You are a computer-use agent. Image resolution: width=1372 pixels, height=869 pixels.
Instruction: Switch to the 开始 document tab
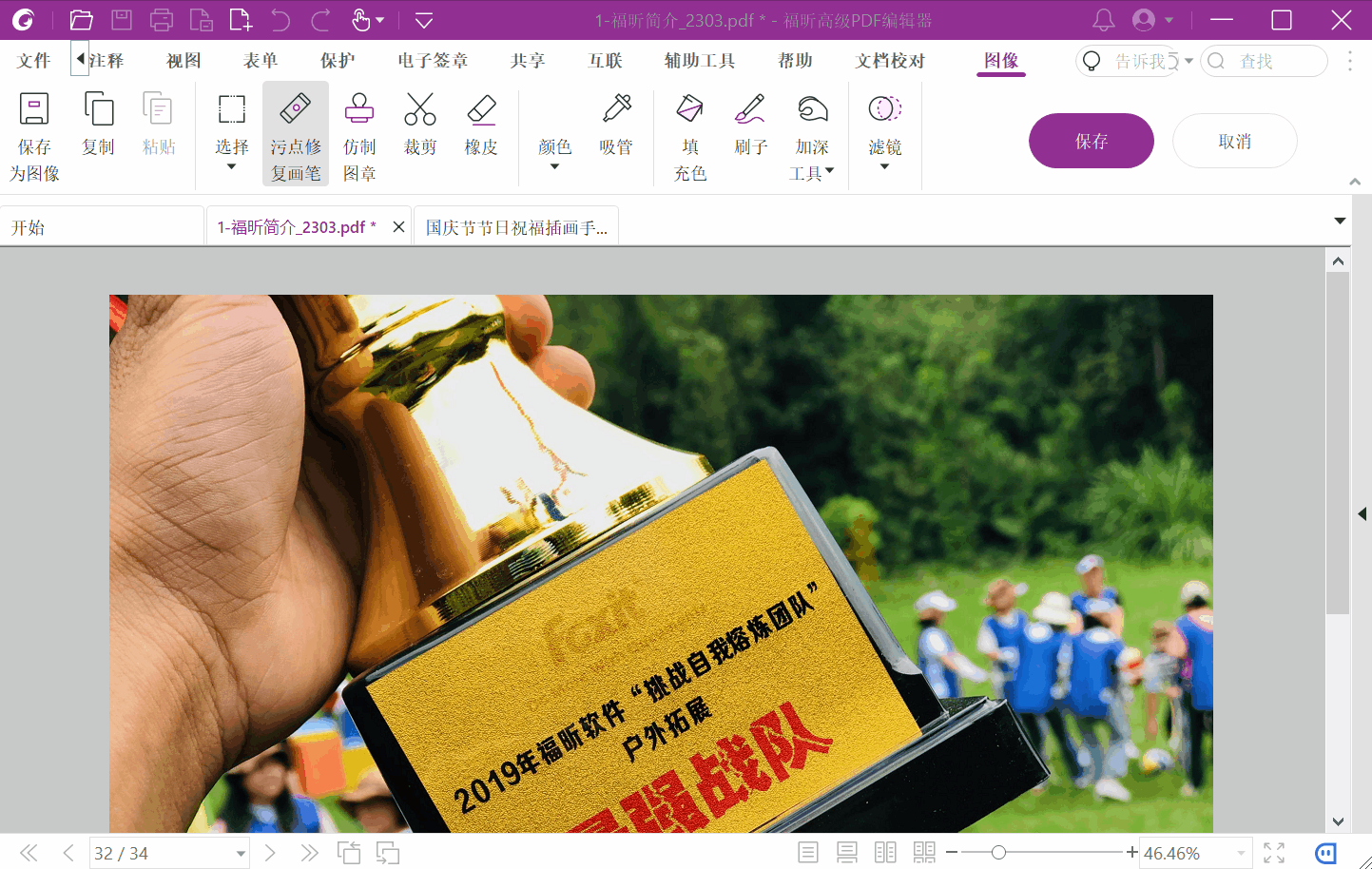102,226
